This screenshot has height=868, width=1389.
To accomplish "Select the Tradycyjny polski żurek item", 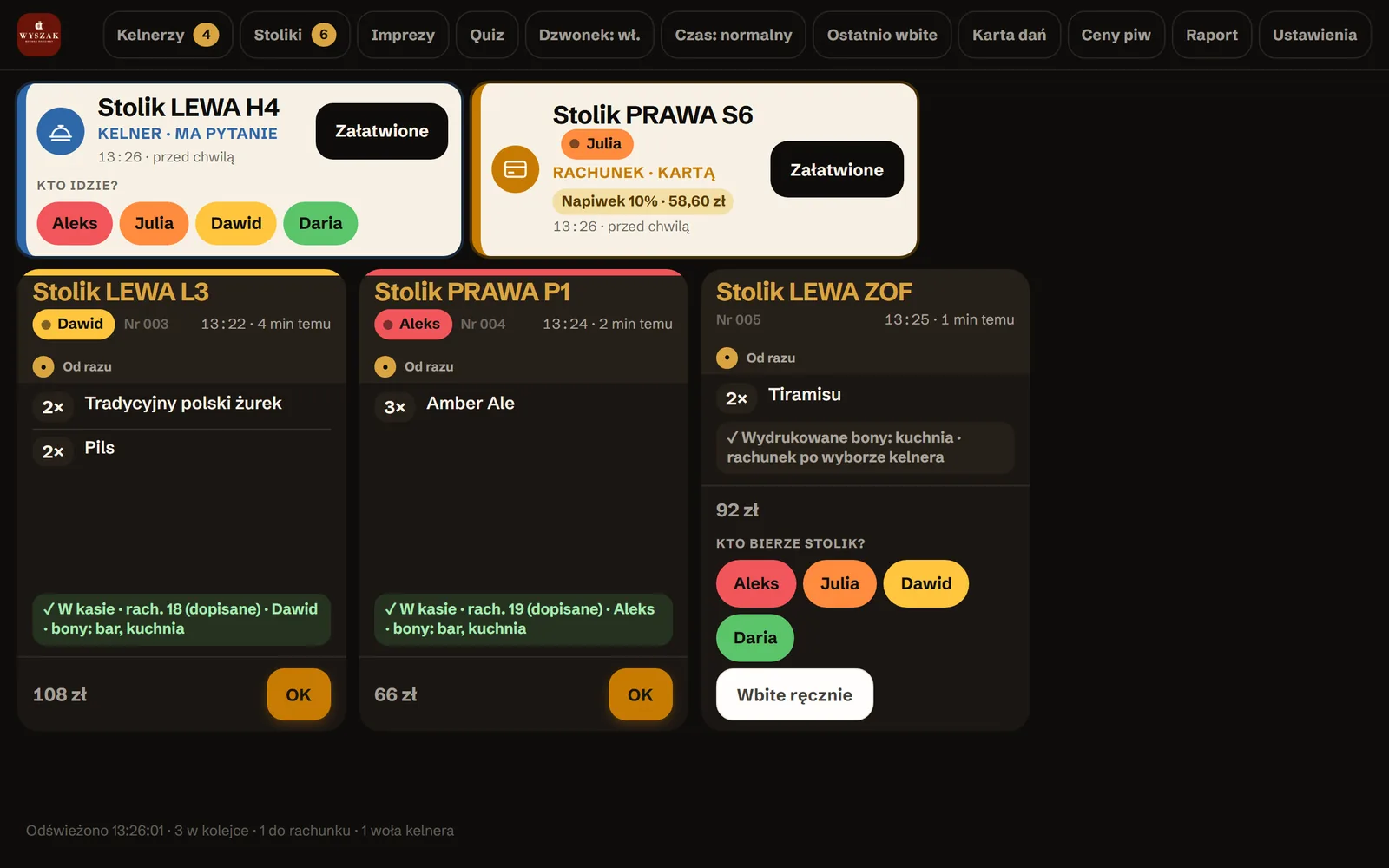I will pyautogui.click(x=181, y=404).
